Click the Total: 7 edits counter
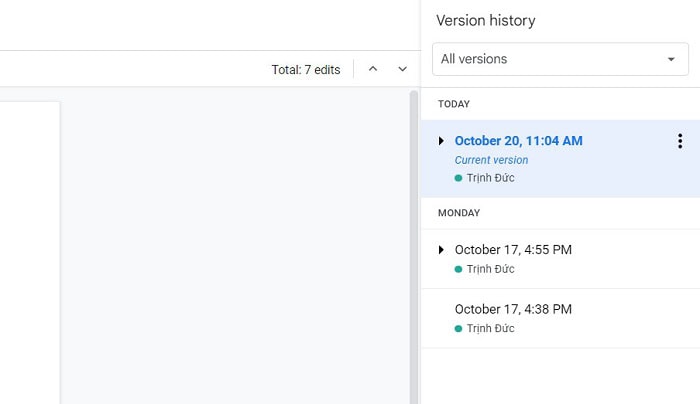The height and width of the screenshot is (404, 700). pos(305,69)
